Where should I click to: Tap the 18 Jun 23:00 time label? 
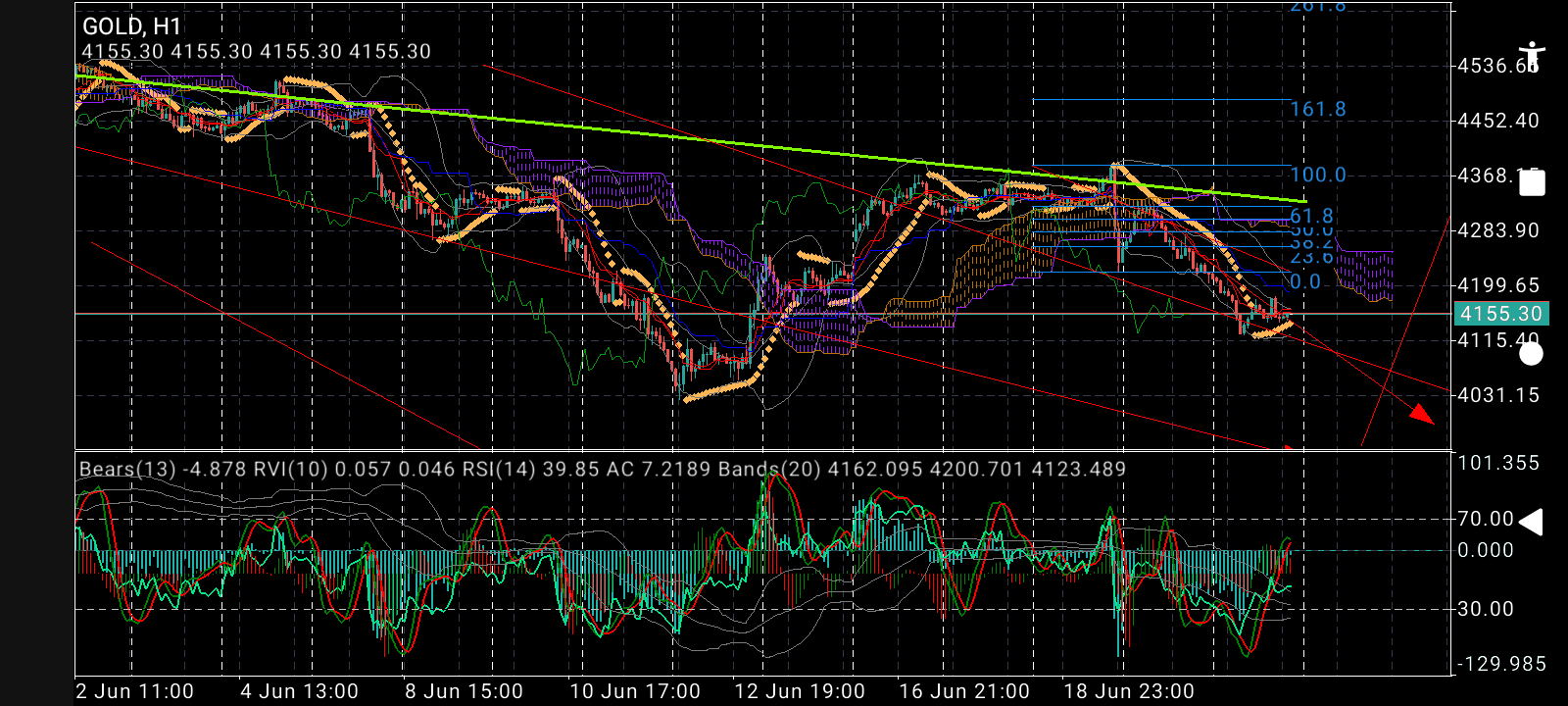(x=1129, y=691)
